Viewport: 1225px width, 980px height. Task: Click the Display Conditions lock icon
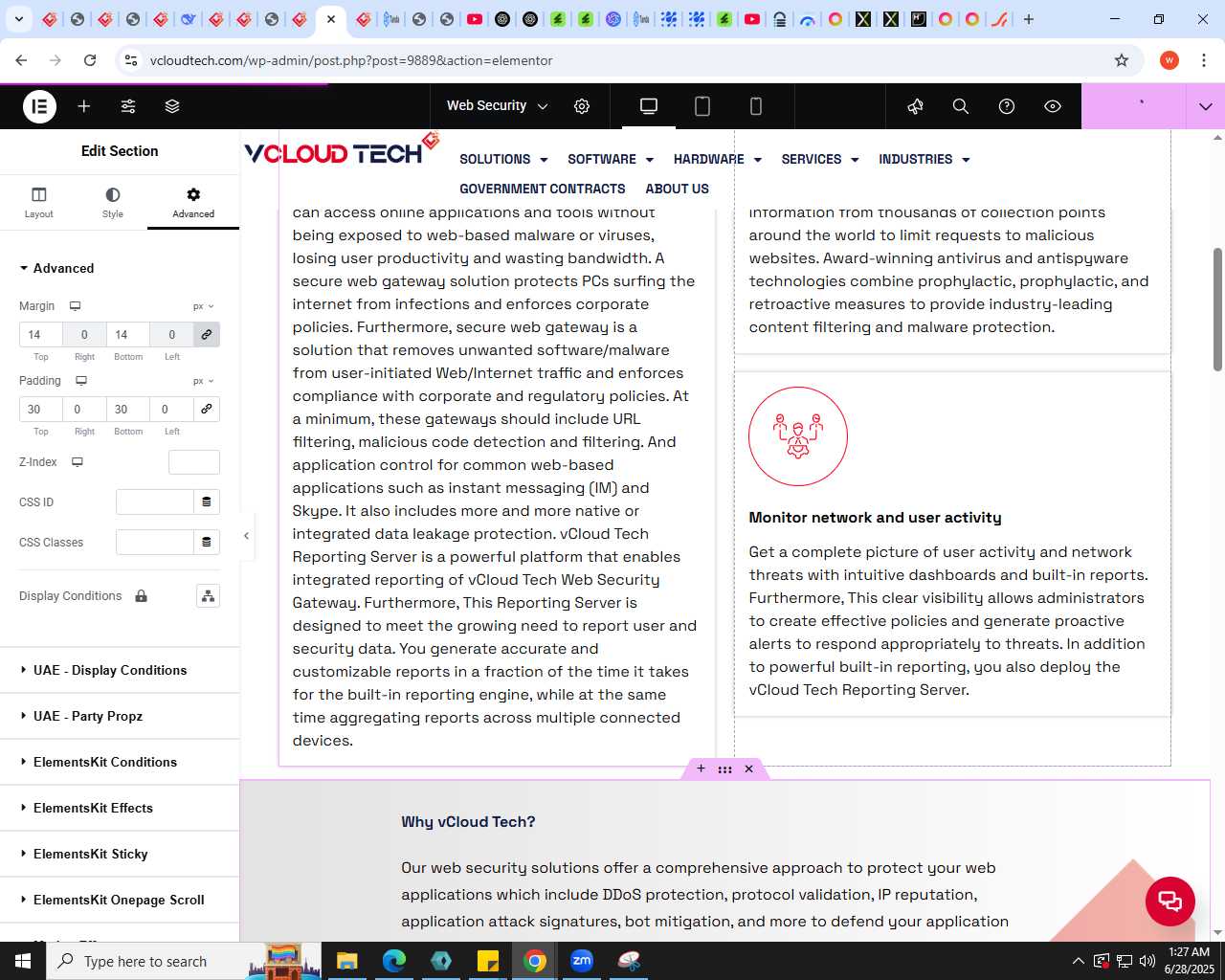pos(142,596)
